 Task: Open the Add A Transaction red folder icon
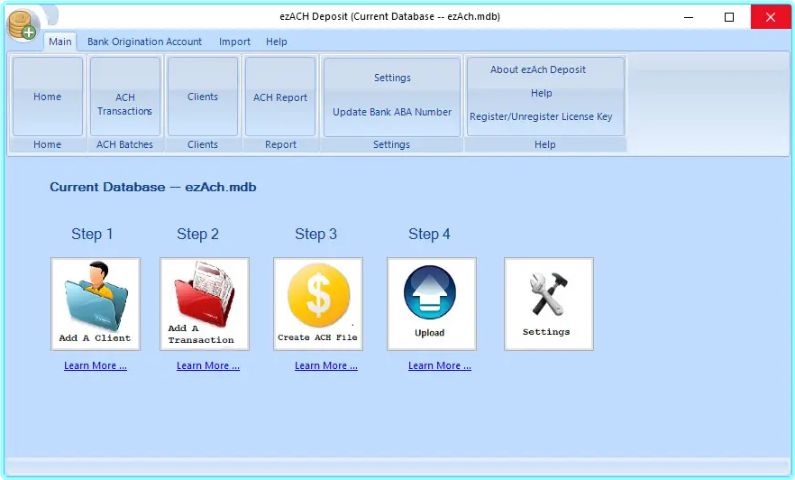point(204,304)
